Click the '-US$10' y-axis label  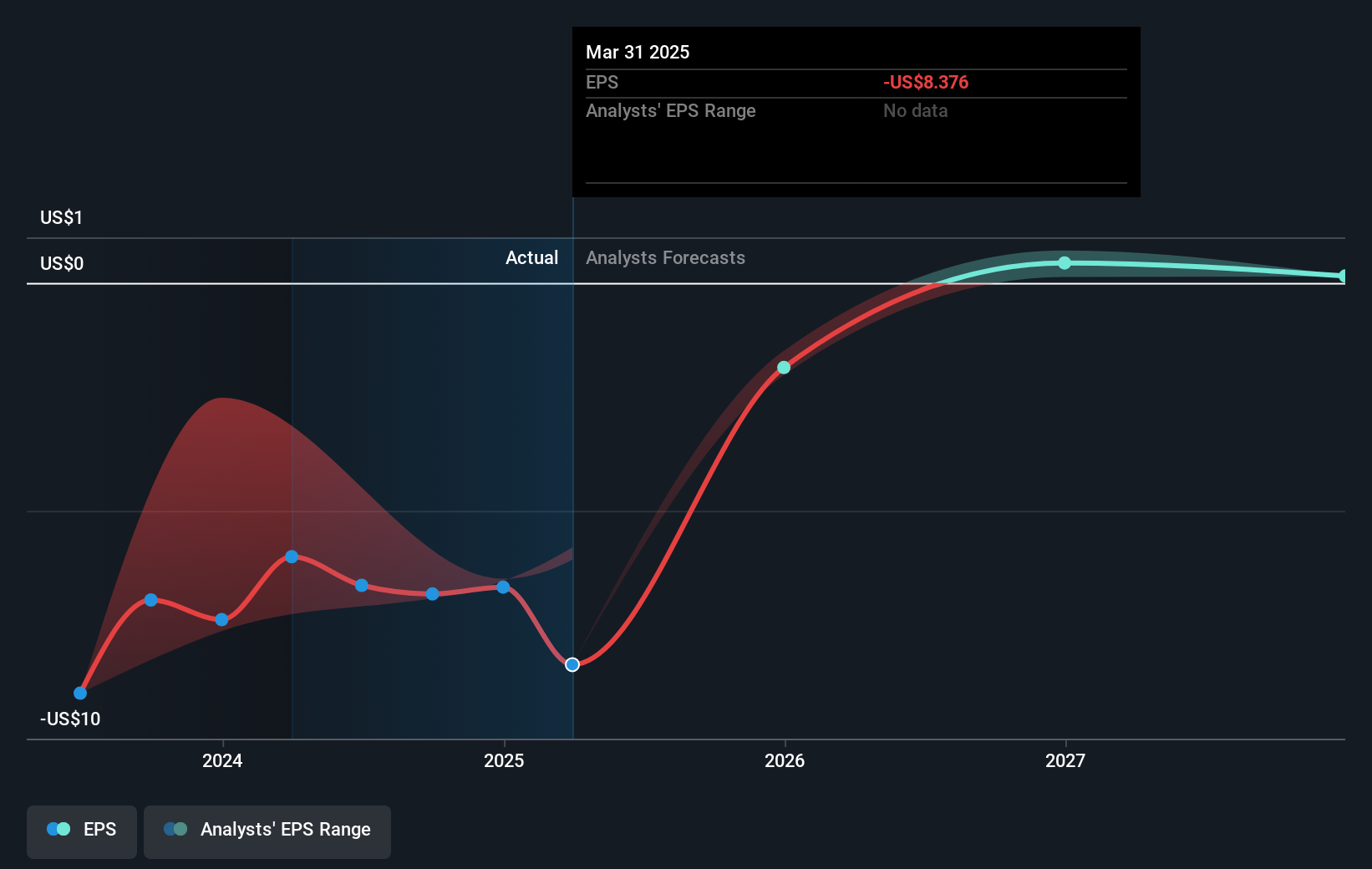tap(70, 719)
